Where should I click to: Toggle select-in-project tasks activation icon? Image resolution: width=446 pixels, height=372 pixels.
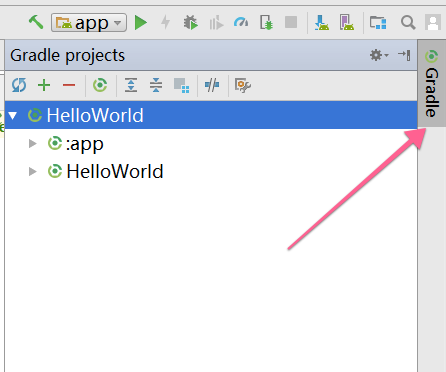coord(182,85)
